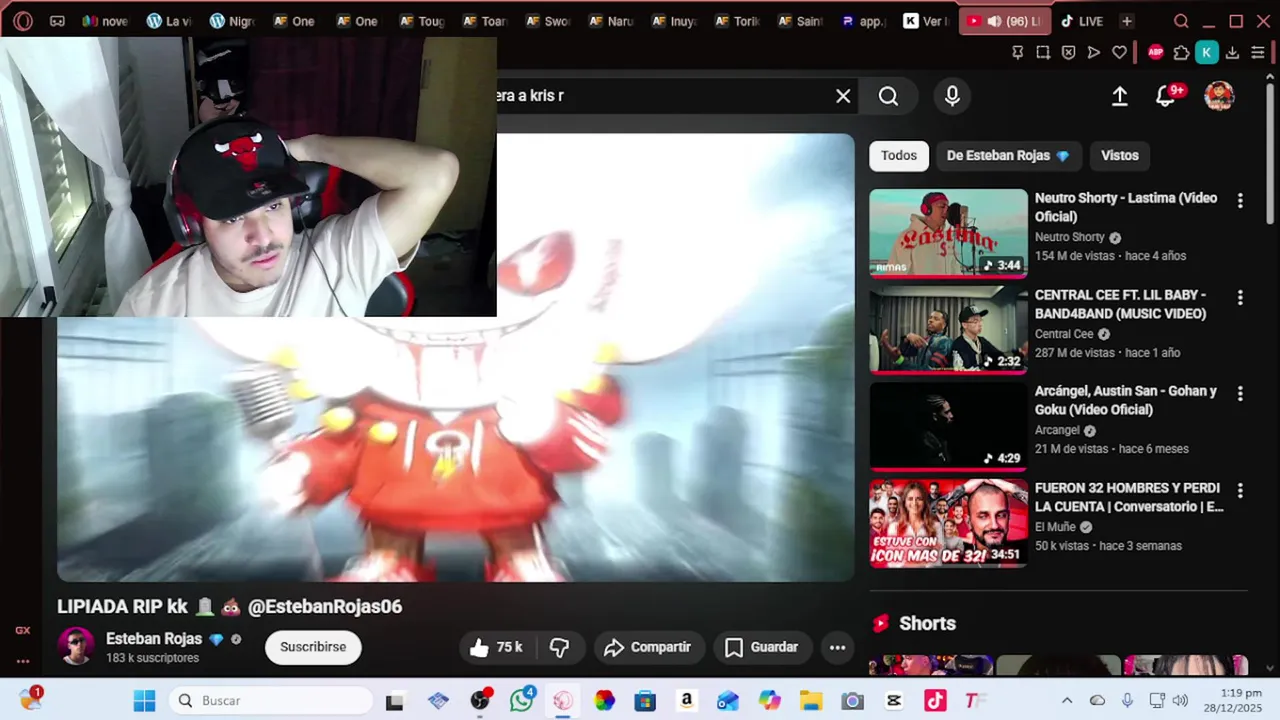Open the @EstebanRojas06 mention link in title

325,607
